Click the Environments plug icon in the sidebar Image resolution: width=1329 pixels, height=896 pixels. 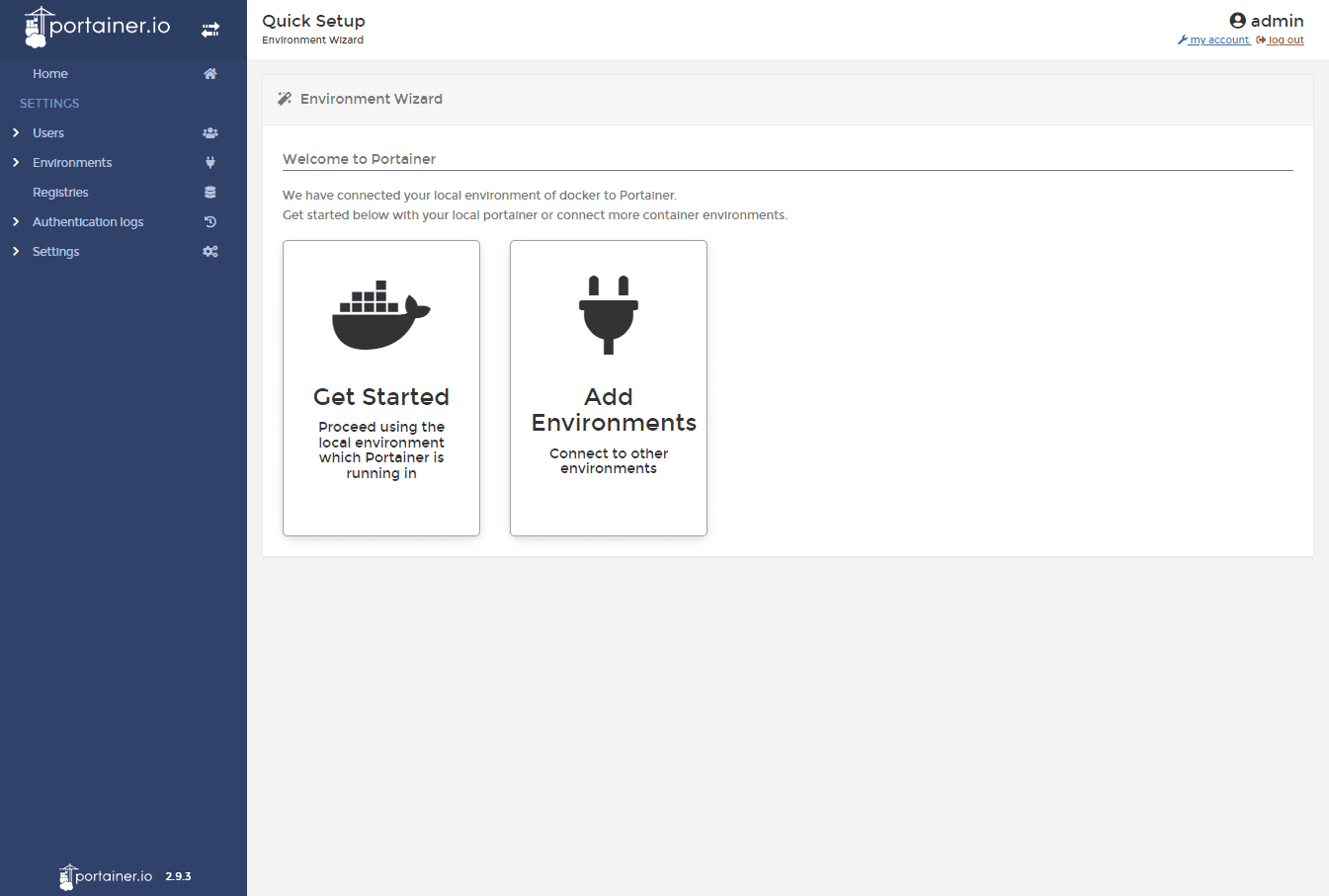210,163
